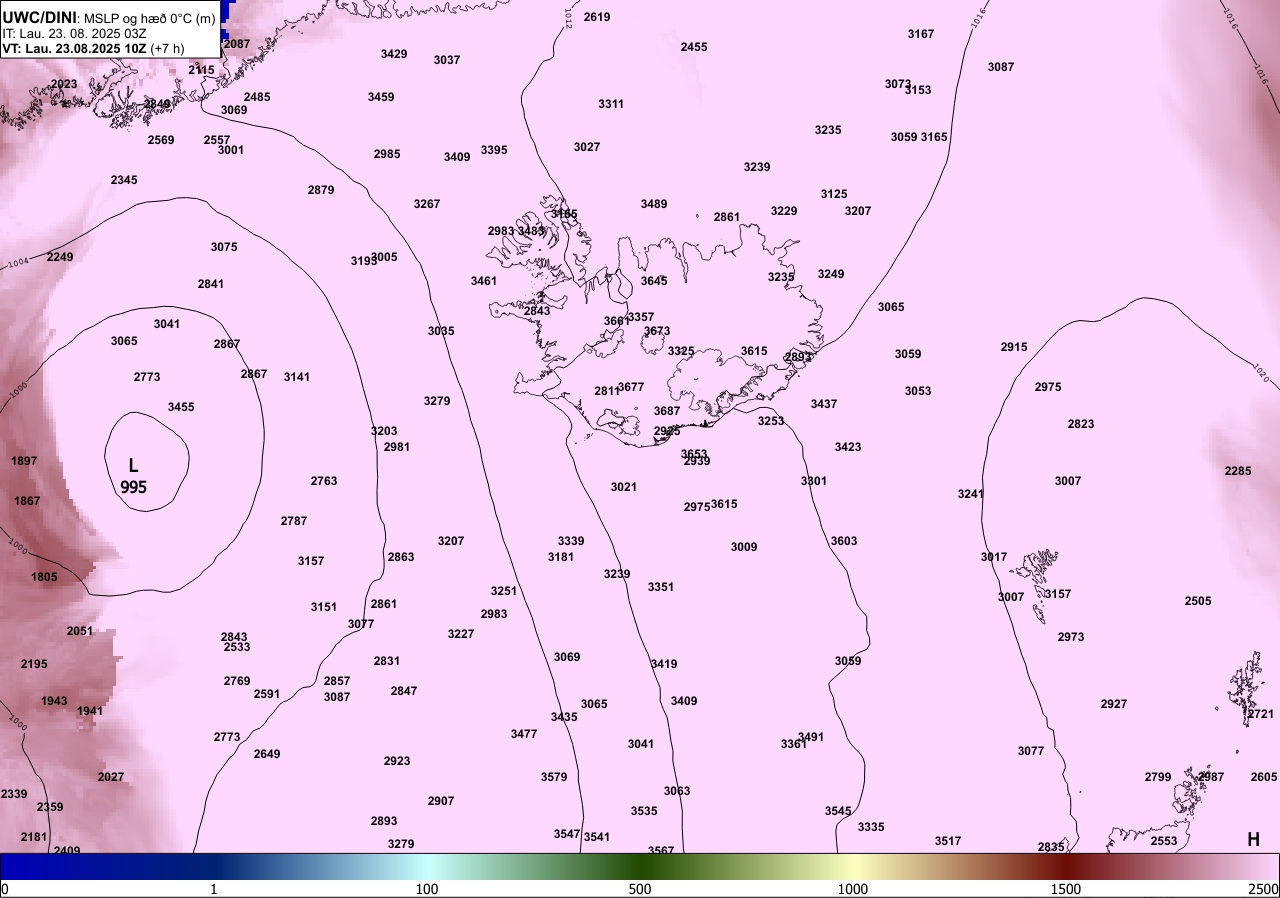The height and width of the screenshot is (898, 1280).
Task: Click the height value 3125
Action: pyautogui.click(x=834, y=194)
